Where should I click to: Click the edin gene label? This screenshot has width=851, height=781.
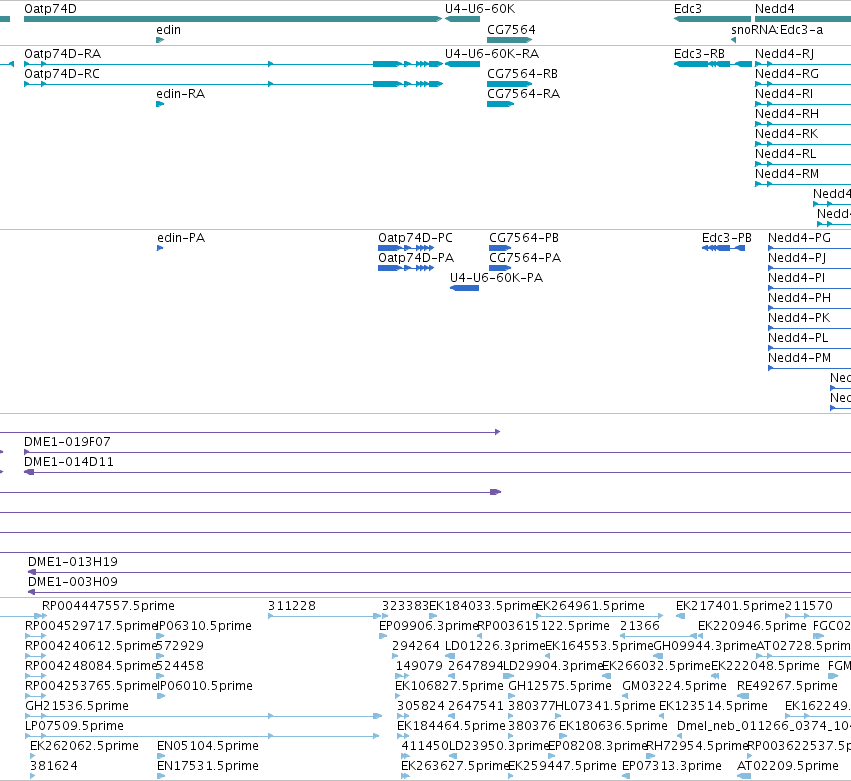click(x=168, y=30)
